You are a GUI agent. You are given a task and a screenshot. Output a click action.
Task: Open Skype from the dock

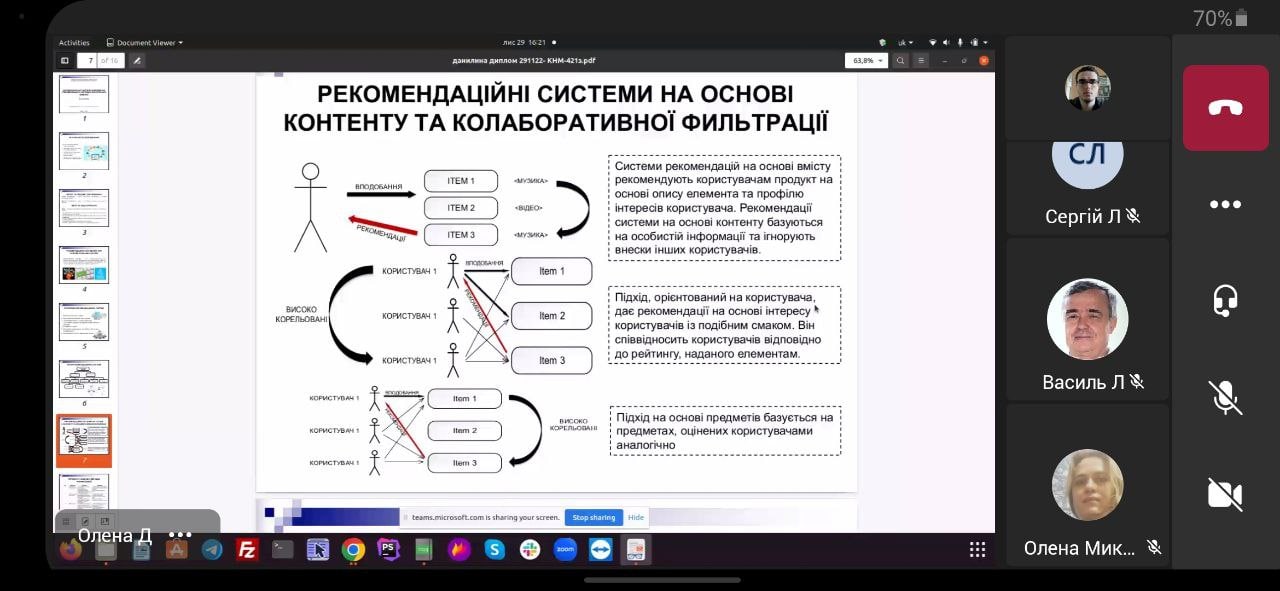click(495, 549)
